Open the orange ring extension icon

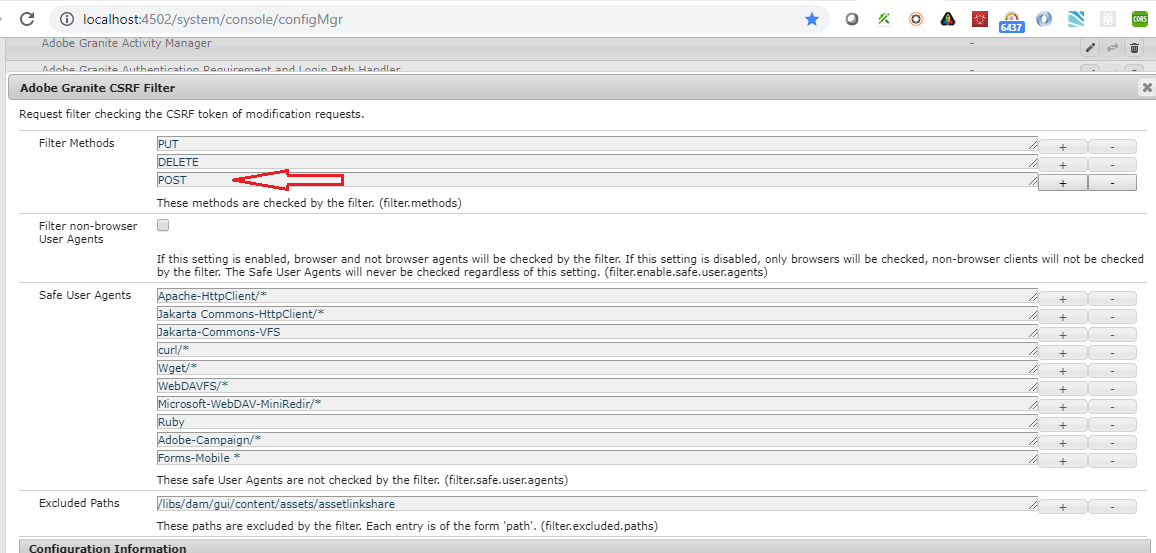[916, 19]
